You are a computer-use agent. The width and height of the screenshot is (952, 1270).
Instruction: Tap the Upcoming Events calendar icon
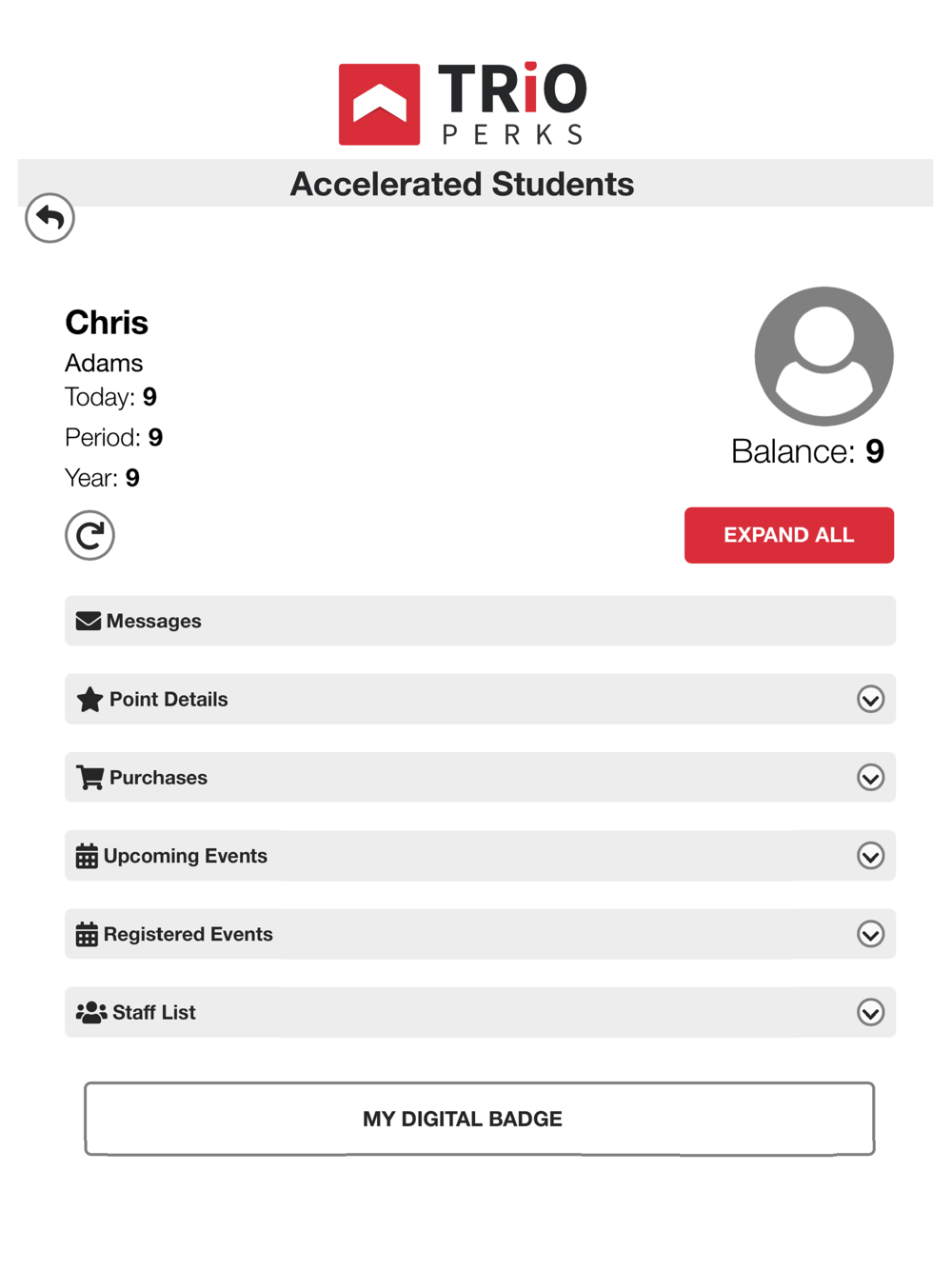click(87, 856)
